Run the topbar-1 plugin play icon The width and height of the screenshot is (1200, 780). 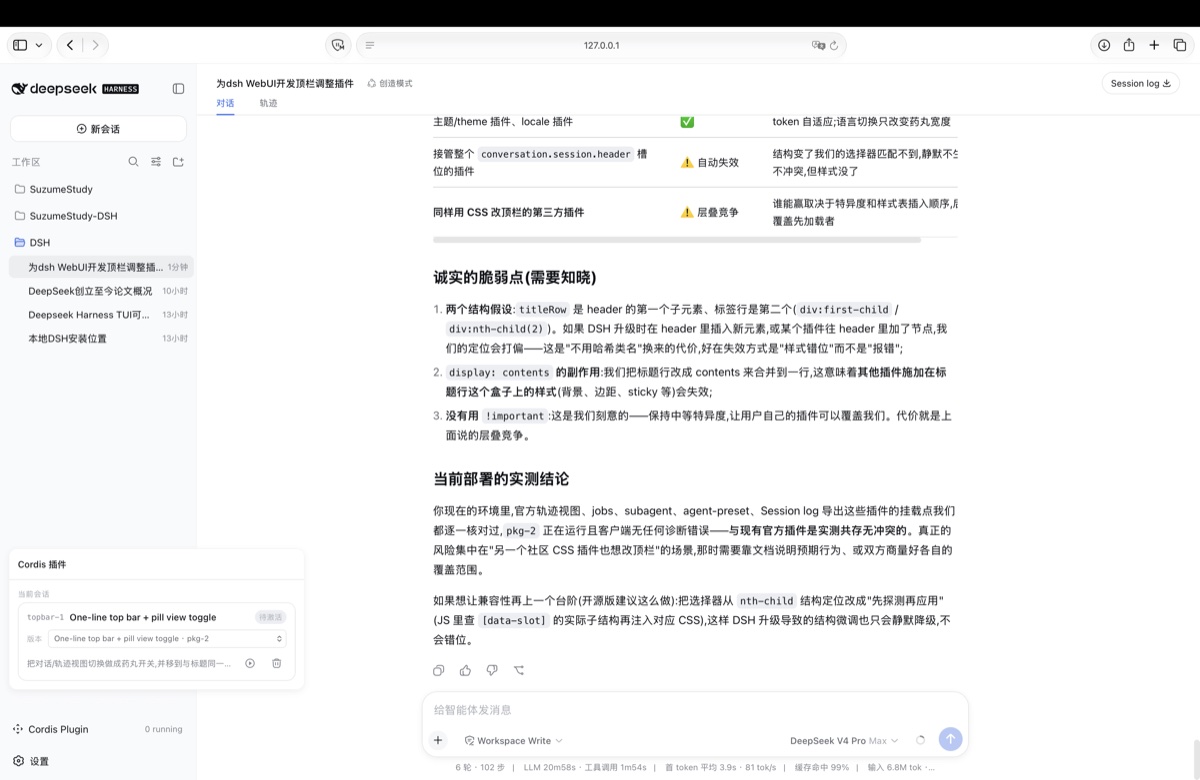point(250,663)
